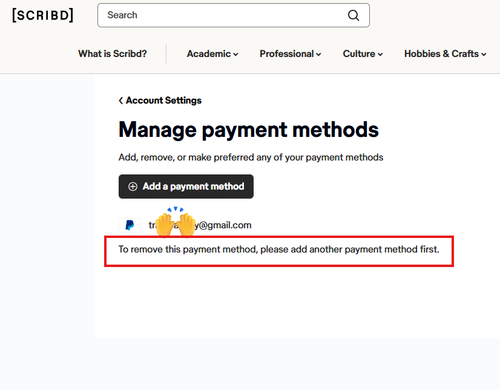Open the What is Scribd? link
This screenshot has height=390, width=500.
pyautogui.click(x=112, y=54)
